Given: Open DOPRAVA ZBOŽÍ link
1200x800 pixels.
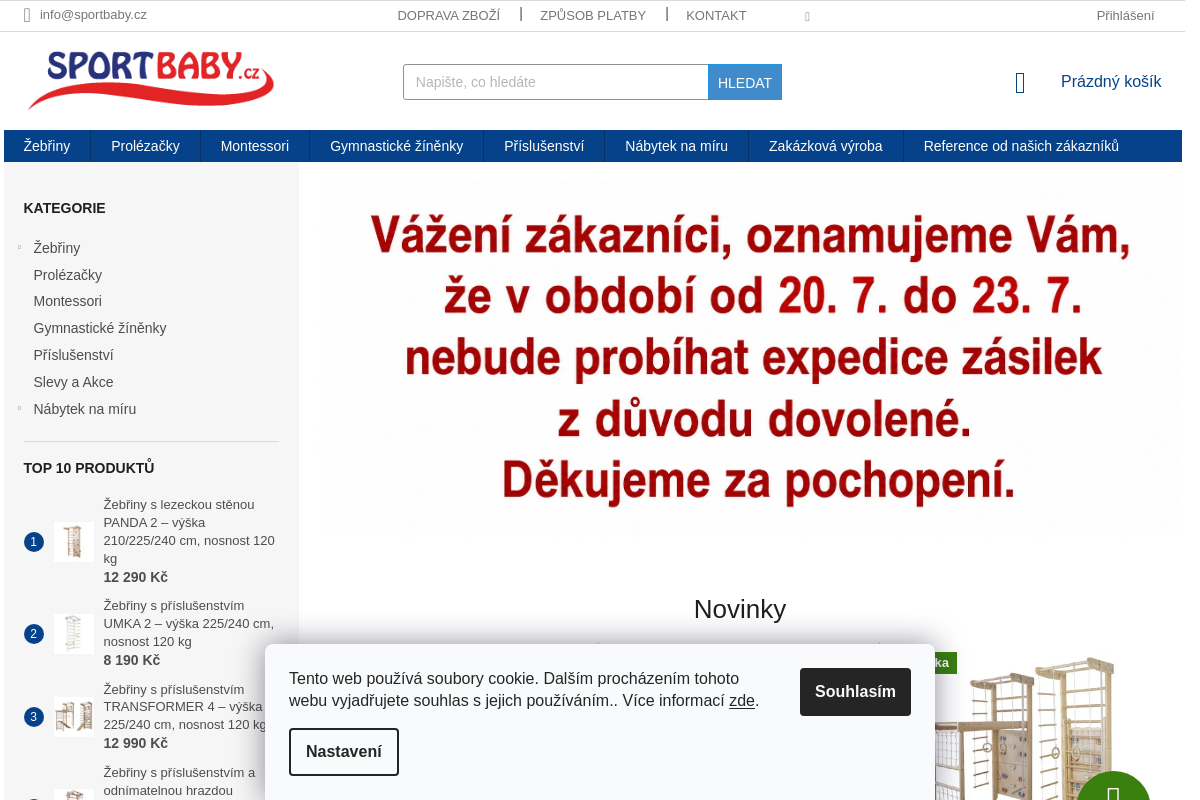Looking at the screenshot, I should pos(449,16).
